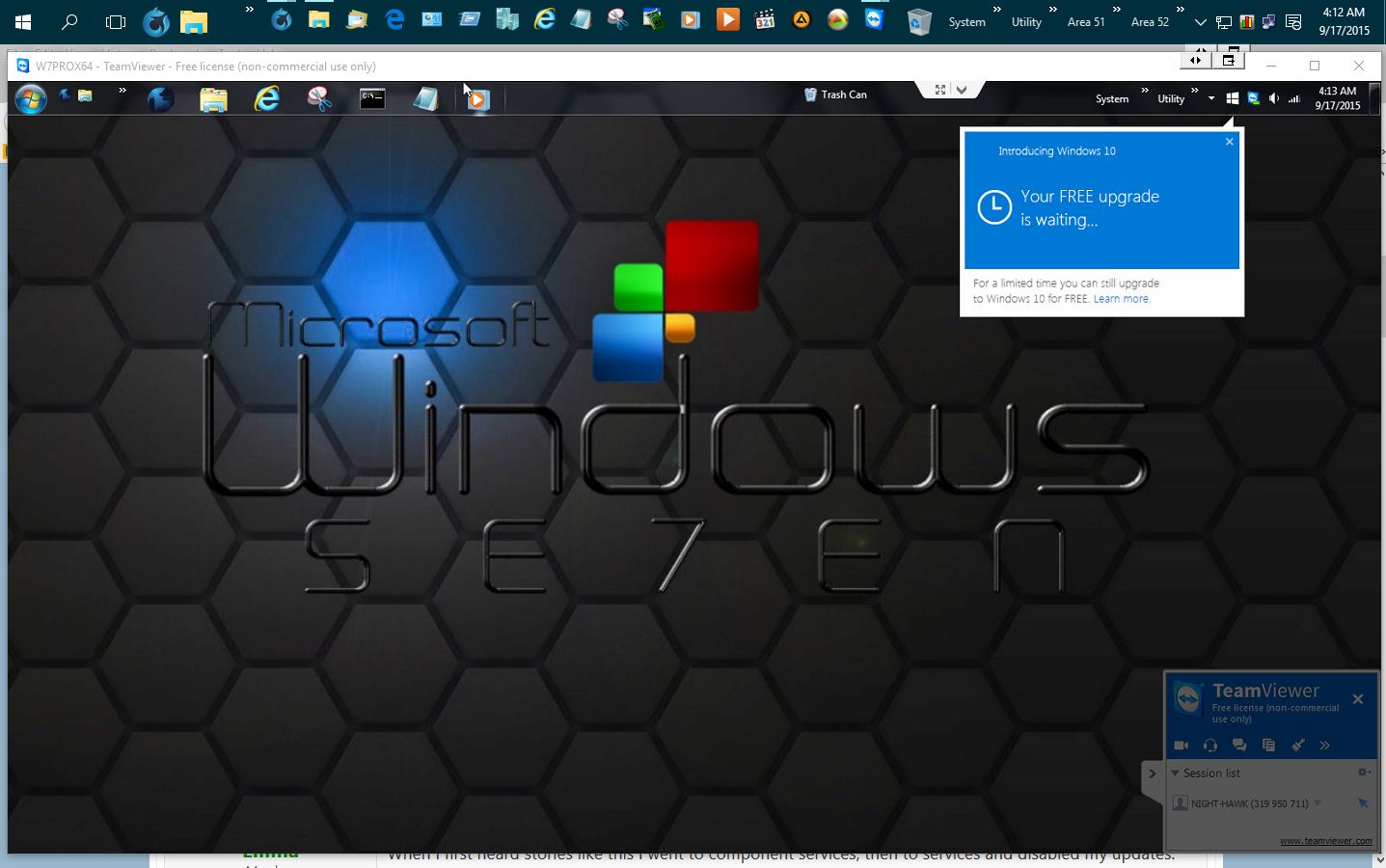The image size is (1386, 868).
Task: Open remote globe browser taskbar icon
Action: point(160,98)
